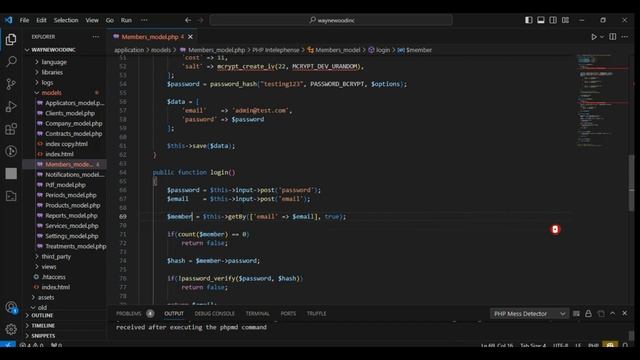Expand the TIMELINE section
Image resolution: width=640 pixels, height=360 pixels.
point(43,326)
